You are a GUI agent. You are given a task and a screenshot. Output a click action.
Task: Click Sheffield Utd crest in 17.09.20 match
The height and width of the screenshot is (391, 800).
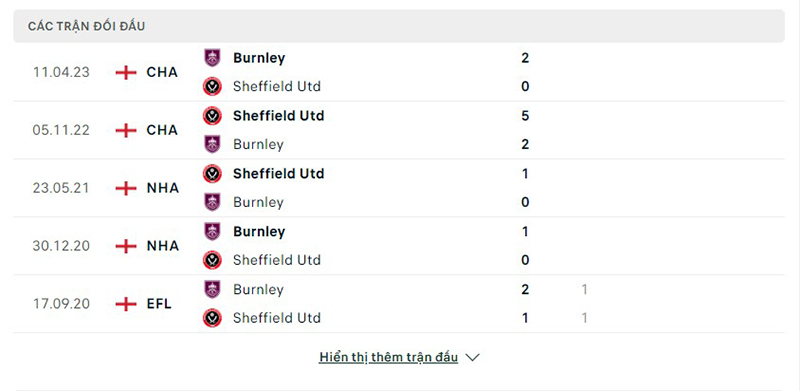(212, 318)
